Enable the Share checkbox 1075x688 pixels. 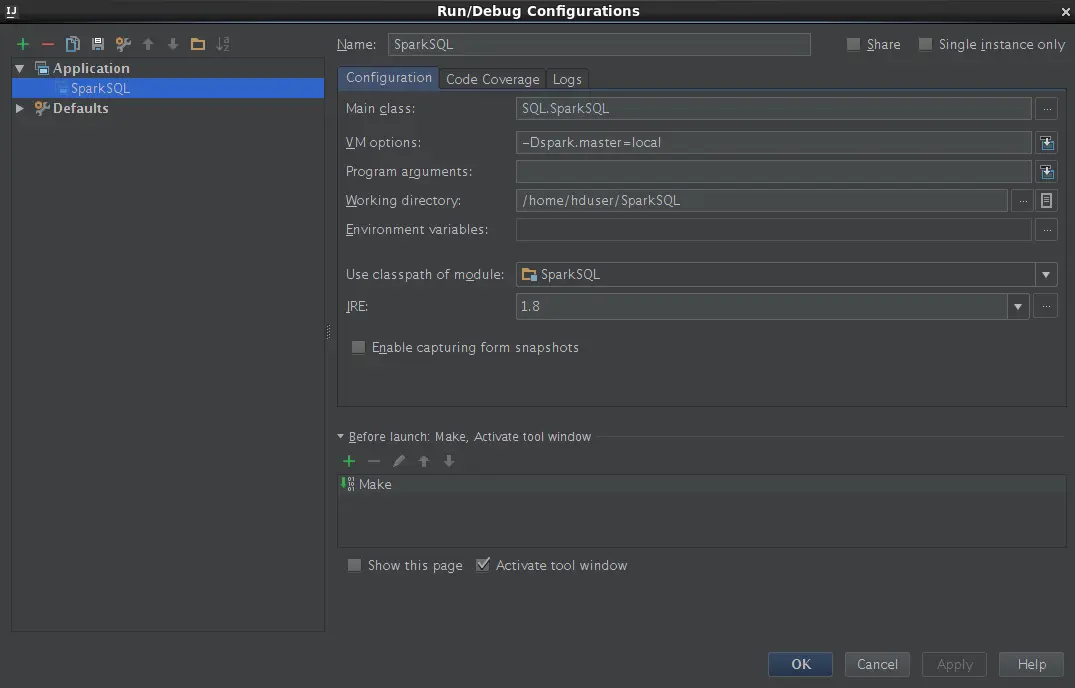point(854,45)
